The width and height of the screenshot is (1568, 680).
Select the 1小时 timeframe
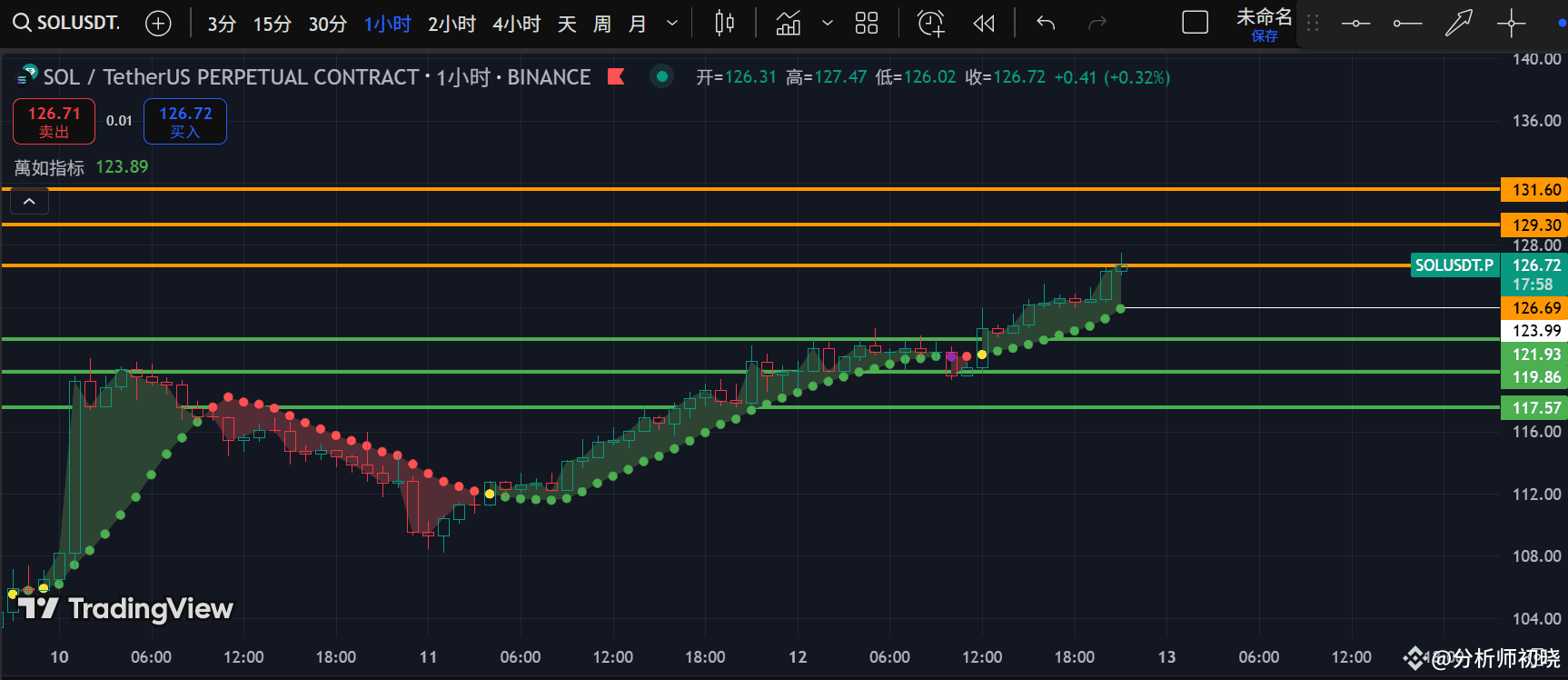388,24
